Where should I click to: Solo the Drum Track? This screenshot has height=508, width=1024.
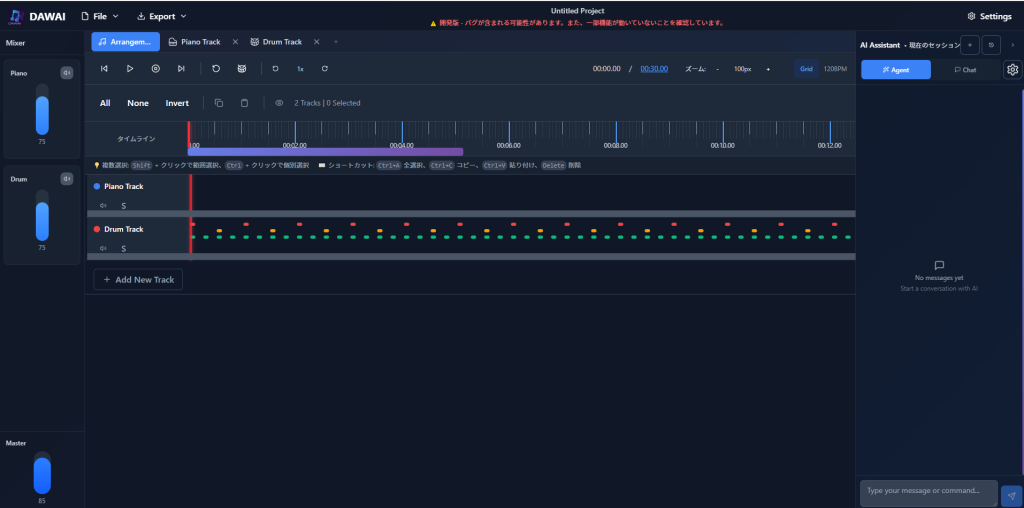click(x=123, y=248)
